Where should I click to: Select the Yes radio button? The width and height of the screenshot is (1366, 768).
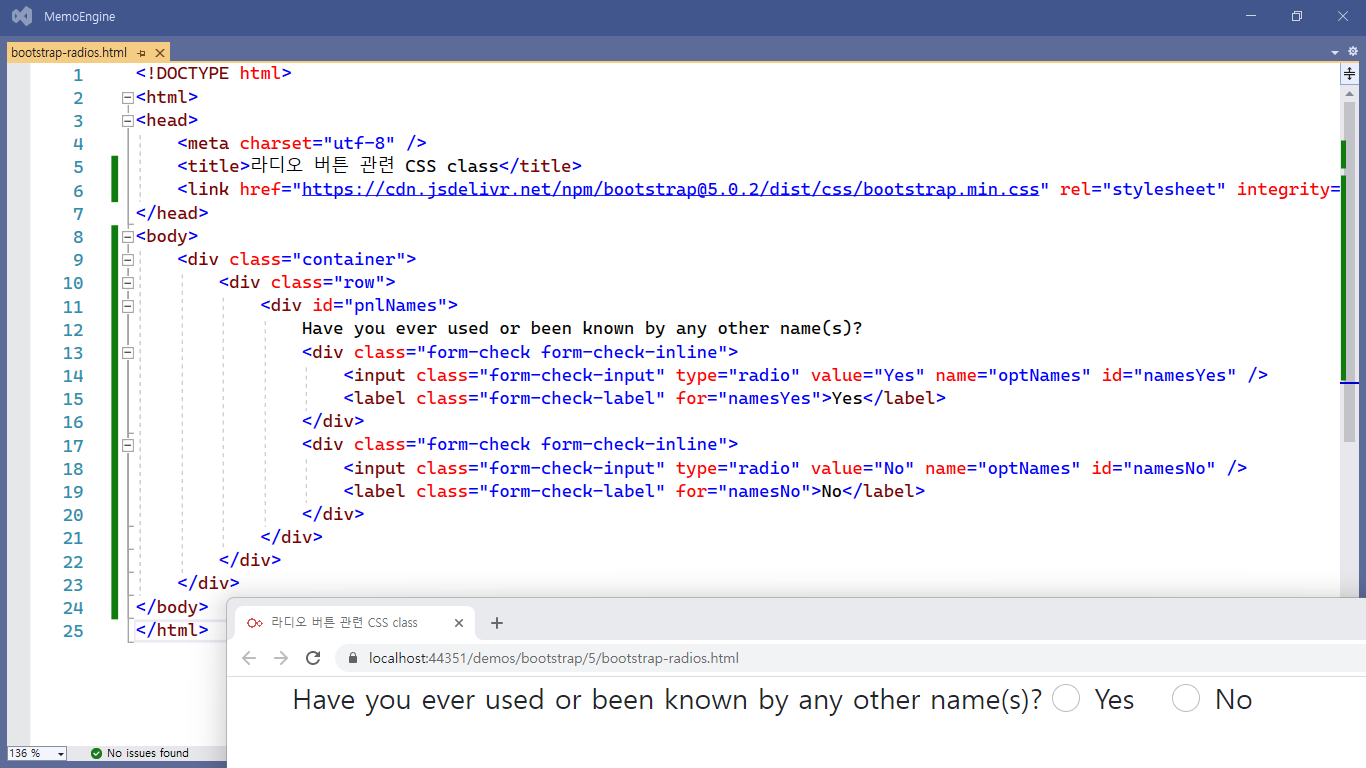(1066, 699)
